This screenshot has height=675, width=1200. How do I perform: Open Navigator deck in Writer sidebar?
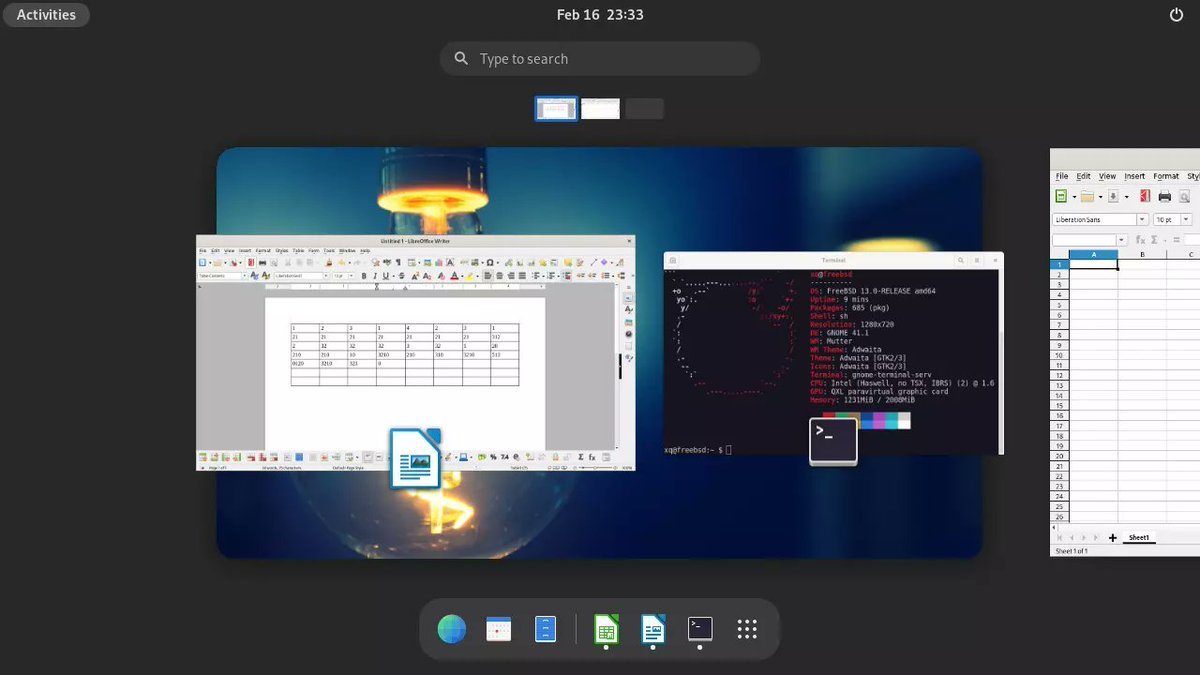(628, 333)
